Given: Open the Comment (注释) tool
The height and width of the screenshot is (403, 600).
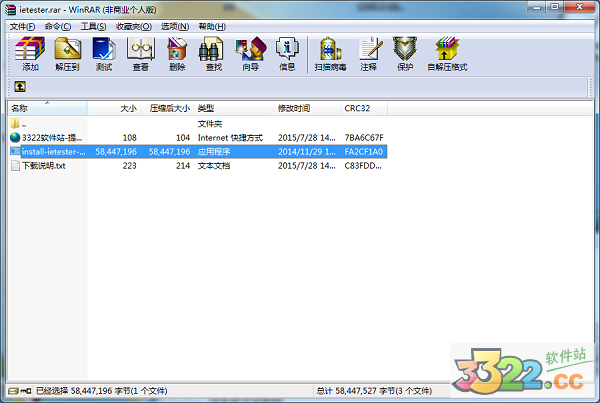Looking at the screenshot, I should pyautogui.click(x=368, y=54).
